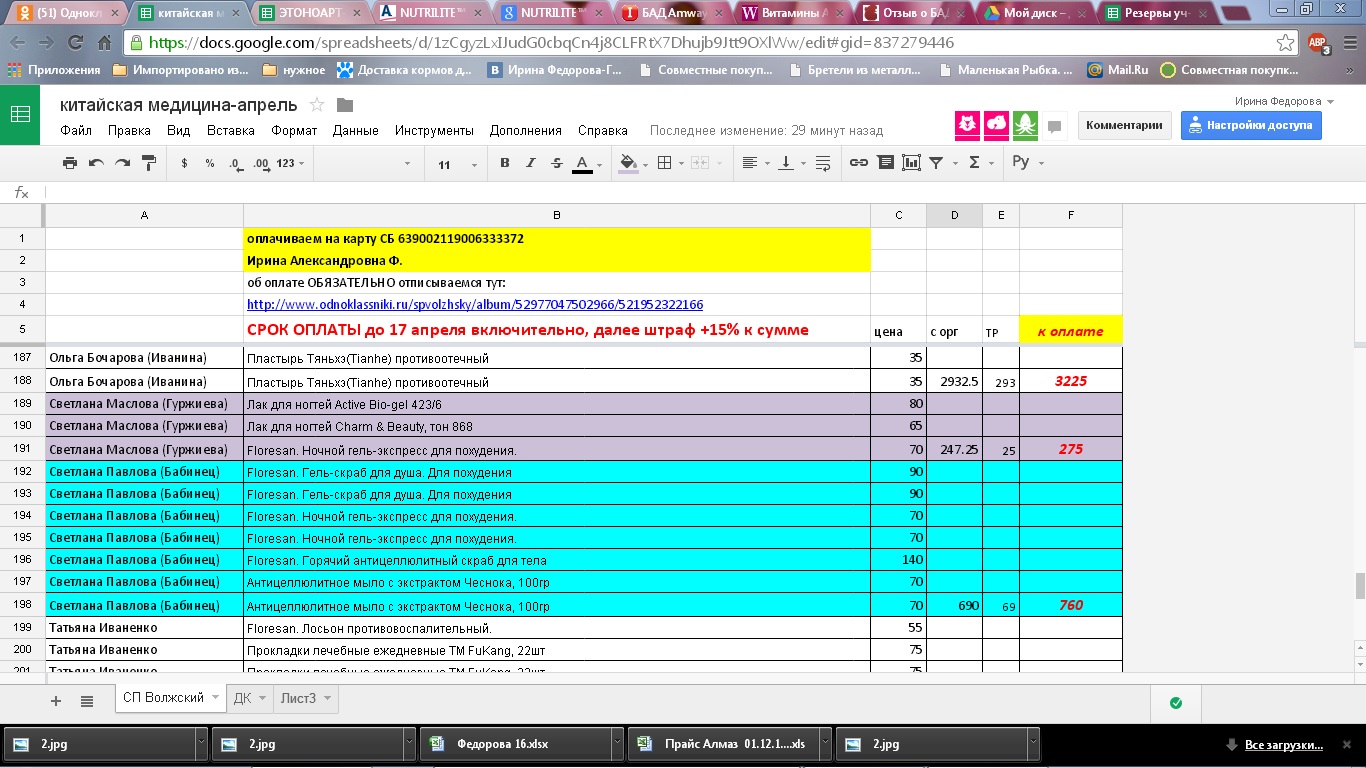Insert a link using the chain icon
Image resolution: width=1366 pixels, height=768 pixels.
(859, 163)
